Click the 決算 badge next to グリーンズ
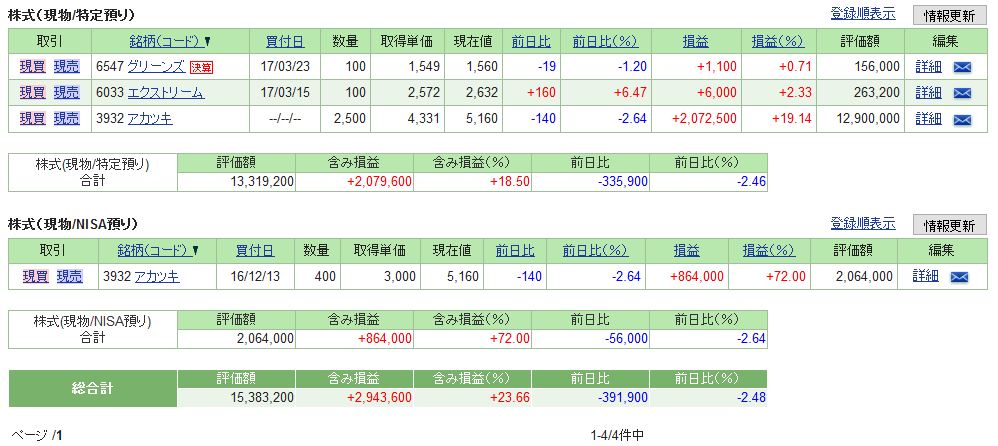998x446 pixels. point(200,67)
